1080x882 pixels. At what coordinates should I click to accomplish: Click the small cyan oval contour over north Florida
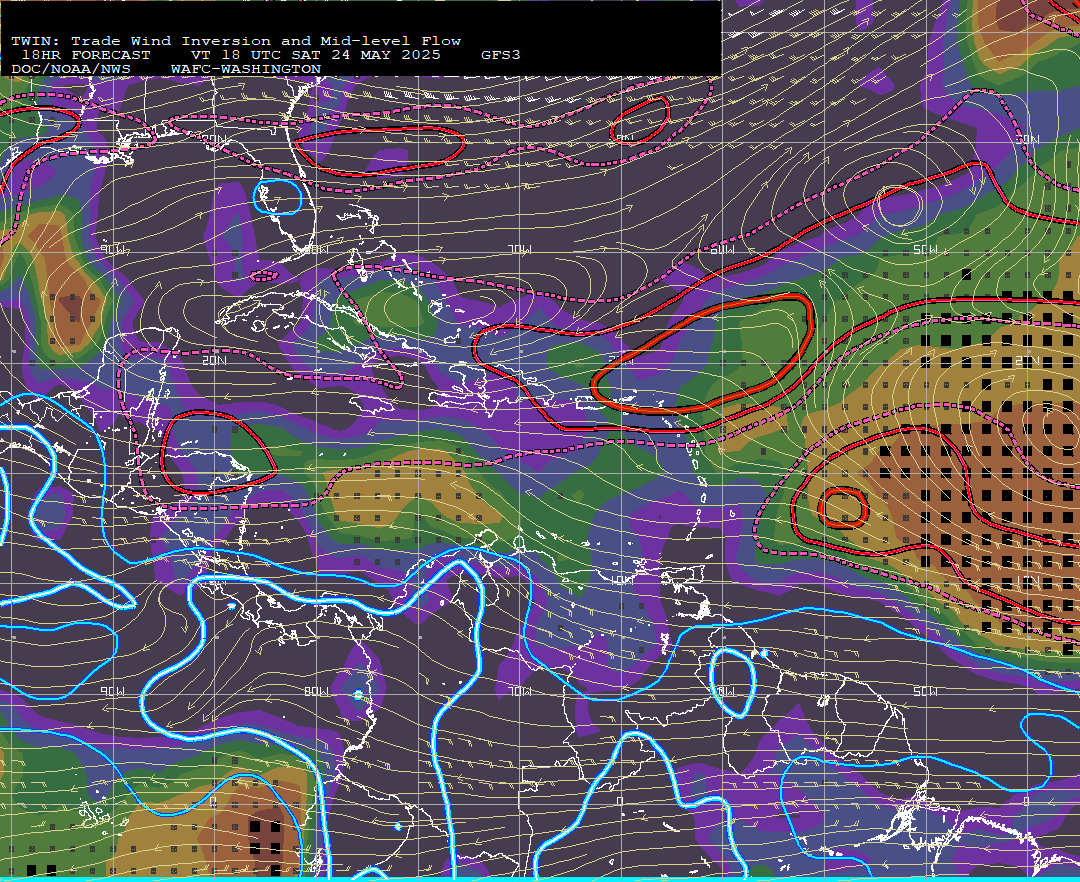(278, 197)
